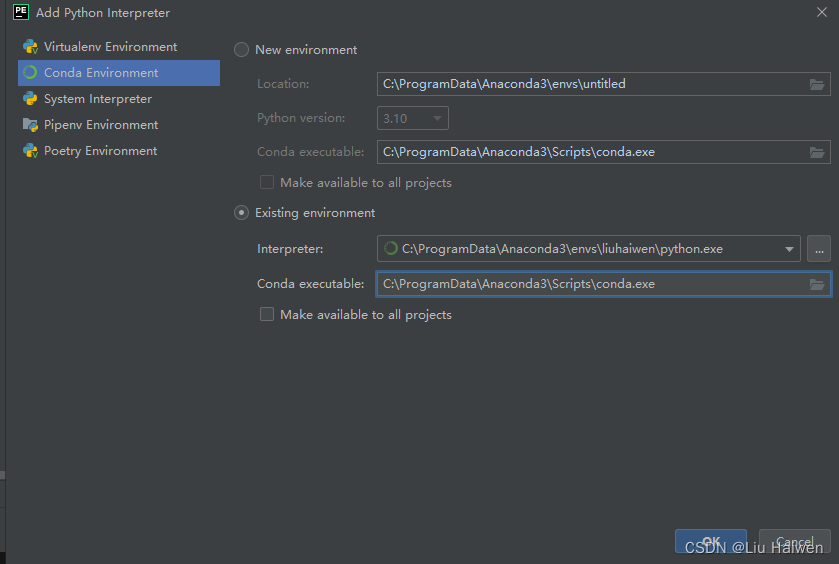Image resolution: width=839 pixels, height=564 pixels.
Task: Switch to Poetry Environment in sidebar
Action: [x=100, y=151]
